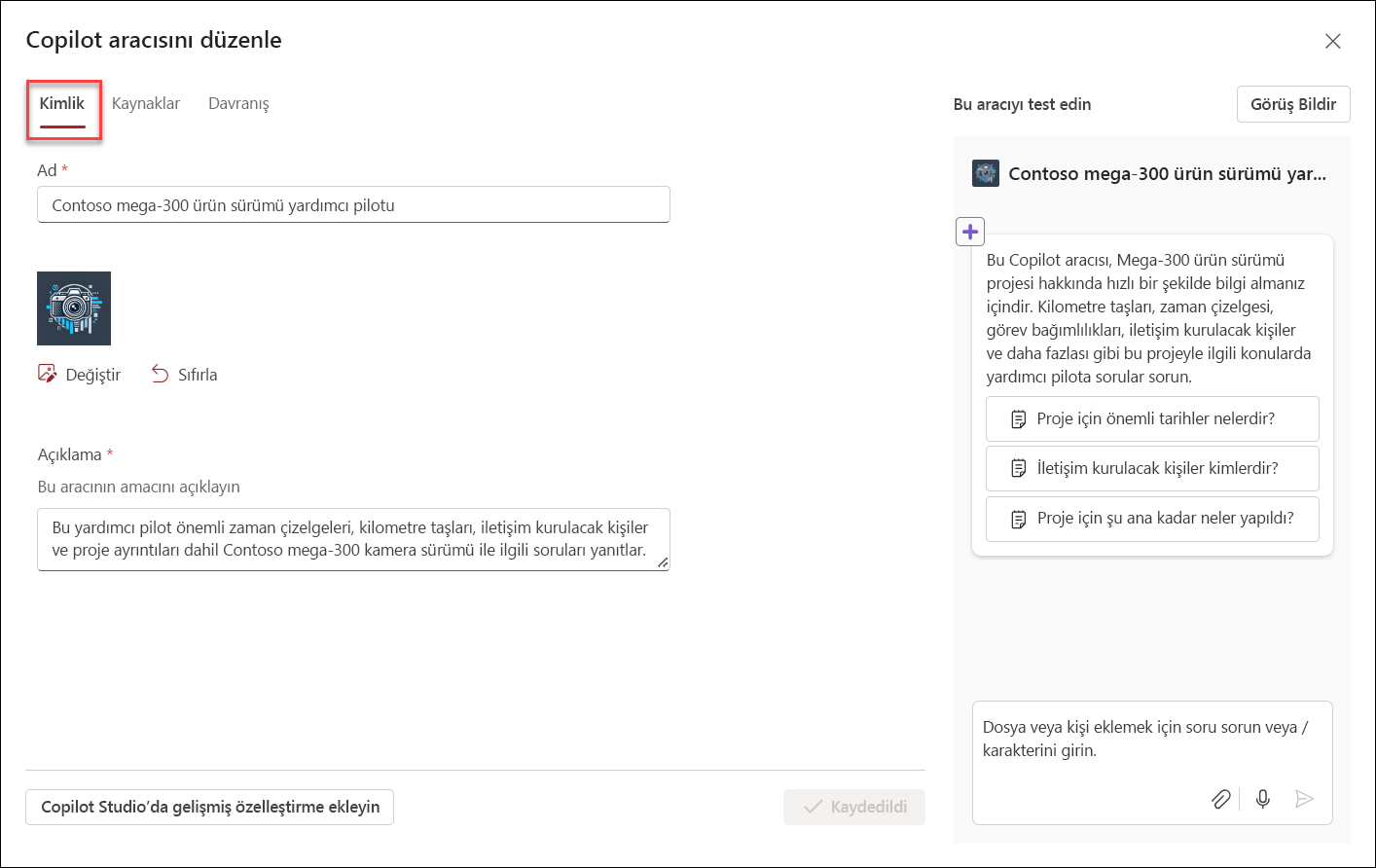Close the Copilot aracısını düzenle dialog

1333,41
